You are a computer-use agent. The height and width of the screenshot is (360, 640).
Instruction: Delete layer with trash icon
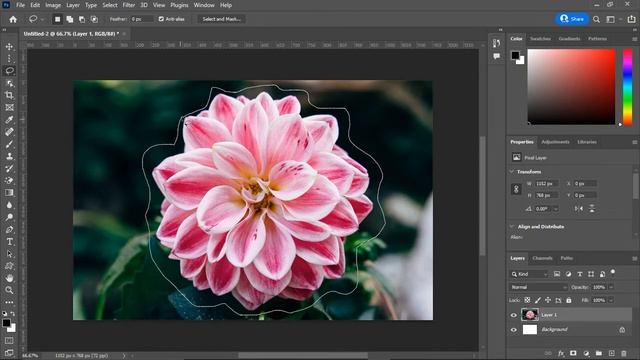624,353
